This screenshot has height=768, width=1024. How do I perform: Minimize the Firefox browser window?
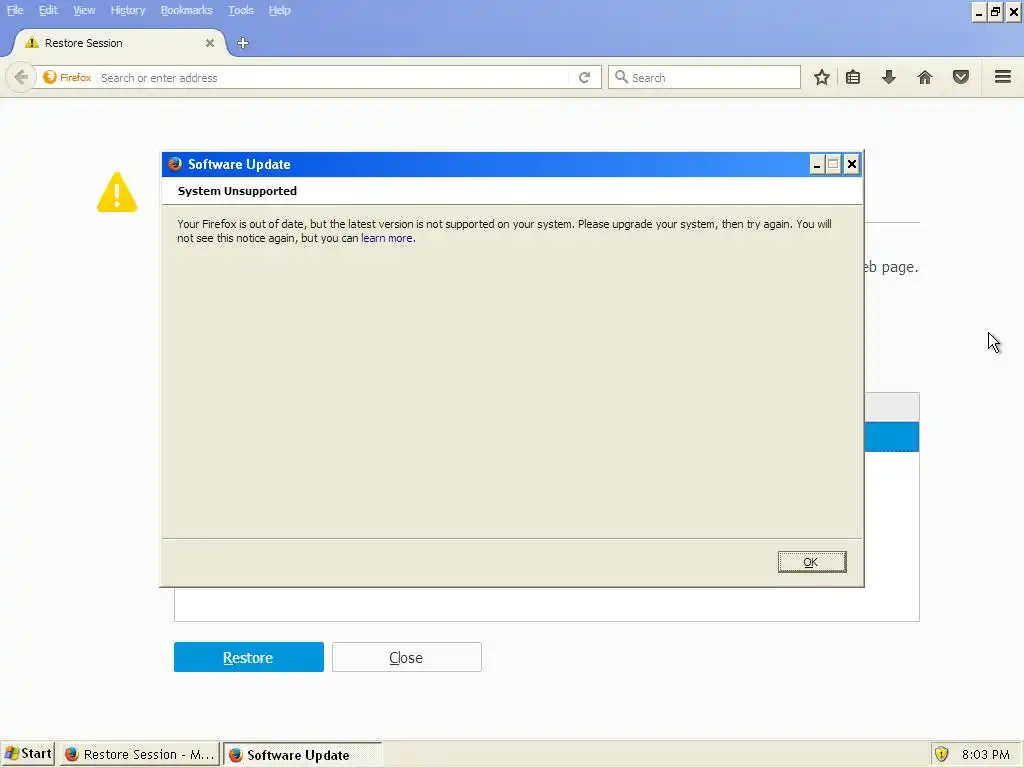click(978, 12)
